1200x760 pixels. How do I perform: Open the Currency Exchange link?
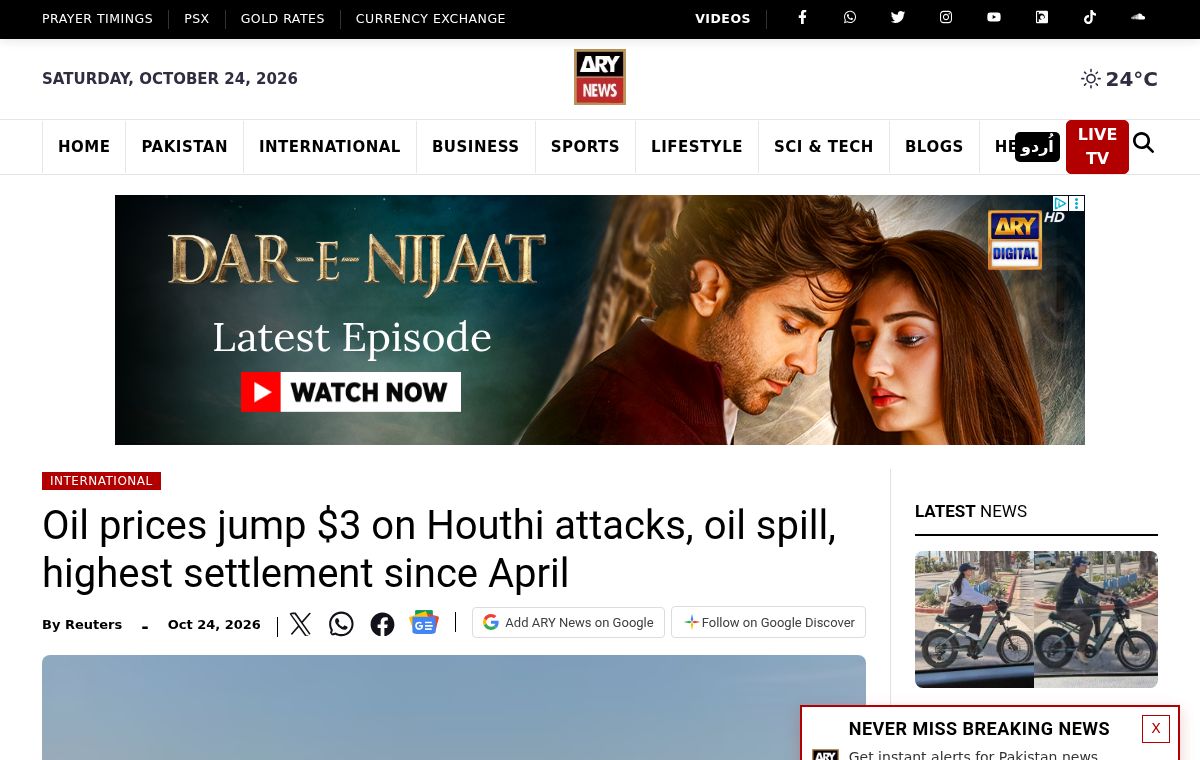tap(431, 19)
